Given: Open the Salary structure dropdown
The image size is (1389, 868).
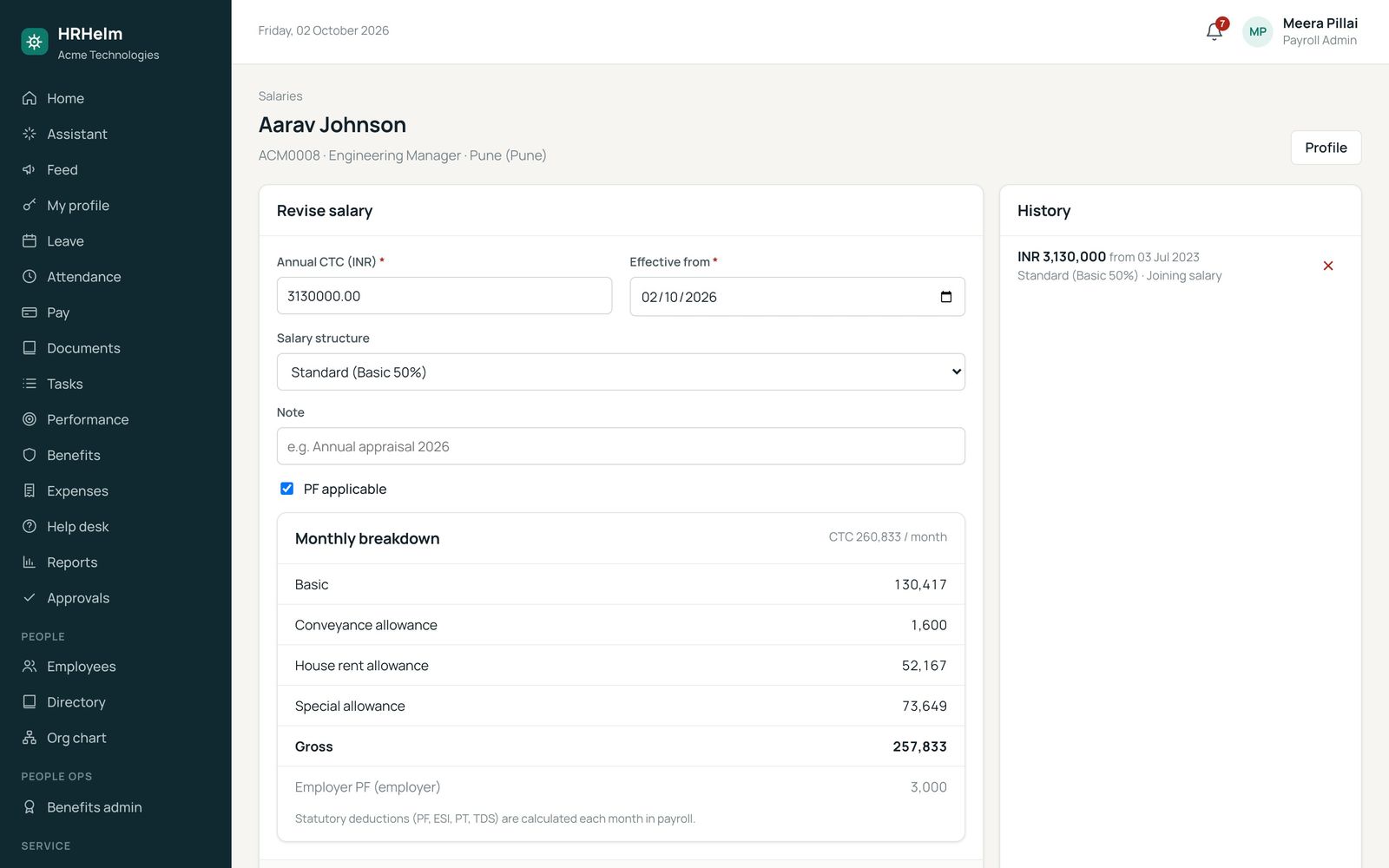Looking at the screenshot, I should pyautogui.click(x=621, y=372).
